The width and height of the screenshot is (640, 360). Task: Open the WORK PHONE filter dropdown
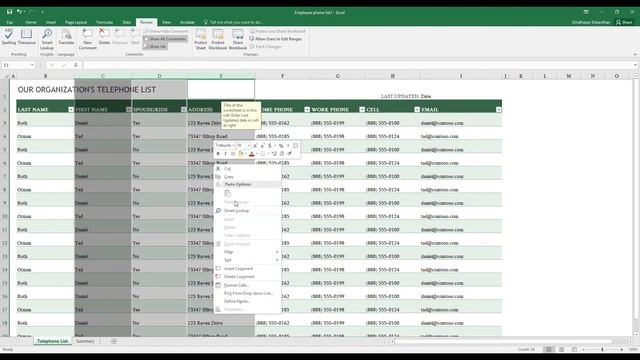[x=362, y=109]
